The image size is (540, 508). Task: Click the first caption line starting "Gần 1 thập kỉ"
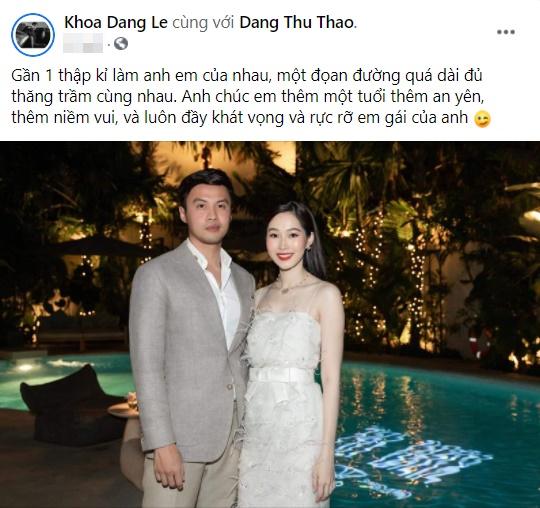coord(247,76)
